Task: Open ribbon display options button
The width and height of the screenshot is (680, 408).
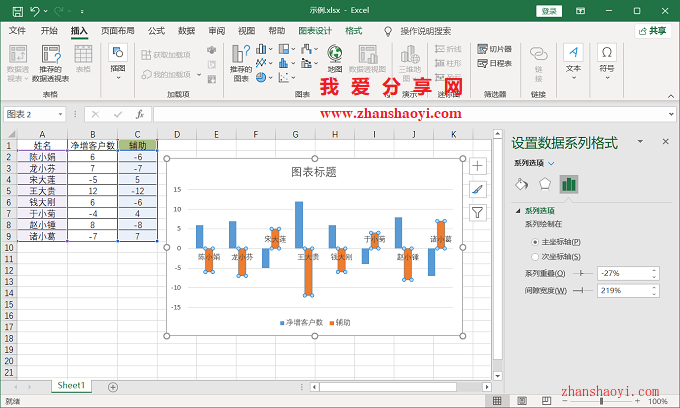Action: coord(580,11)
